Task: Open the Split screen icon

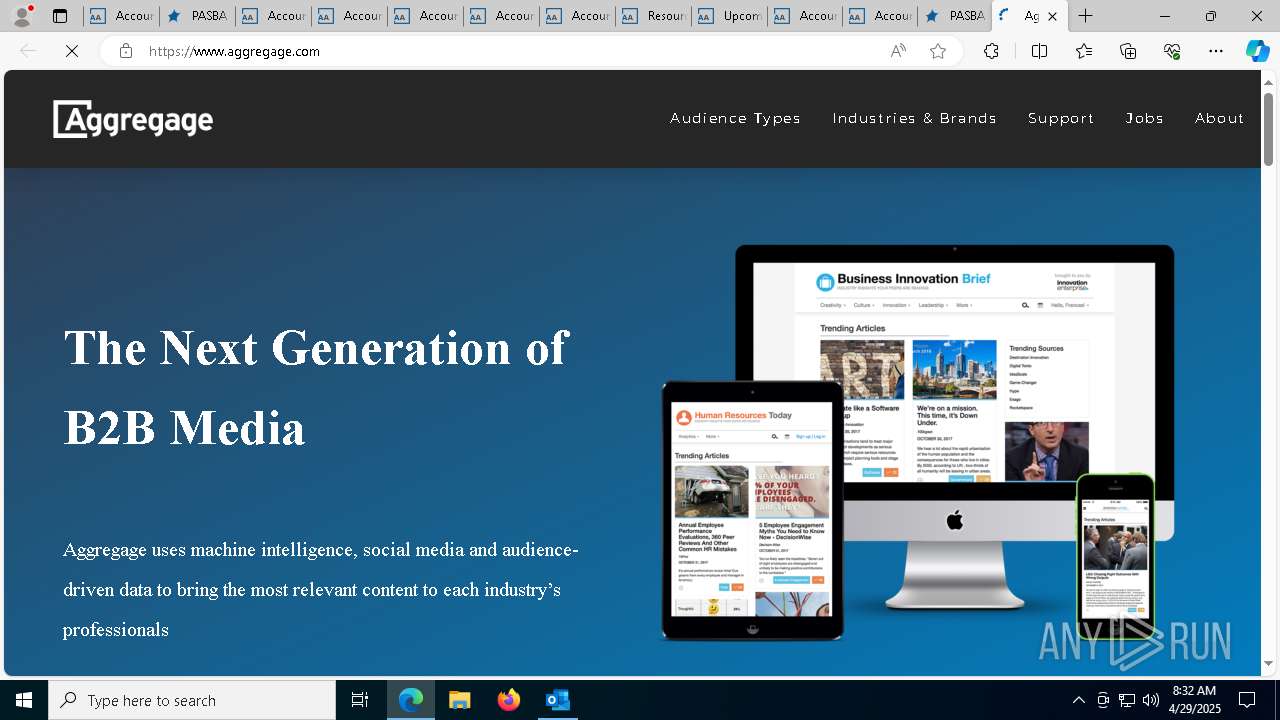Action: tap(1039, 51)
